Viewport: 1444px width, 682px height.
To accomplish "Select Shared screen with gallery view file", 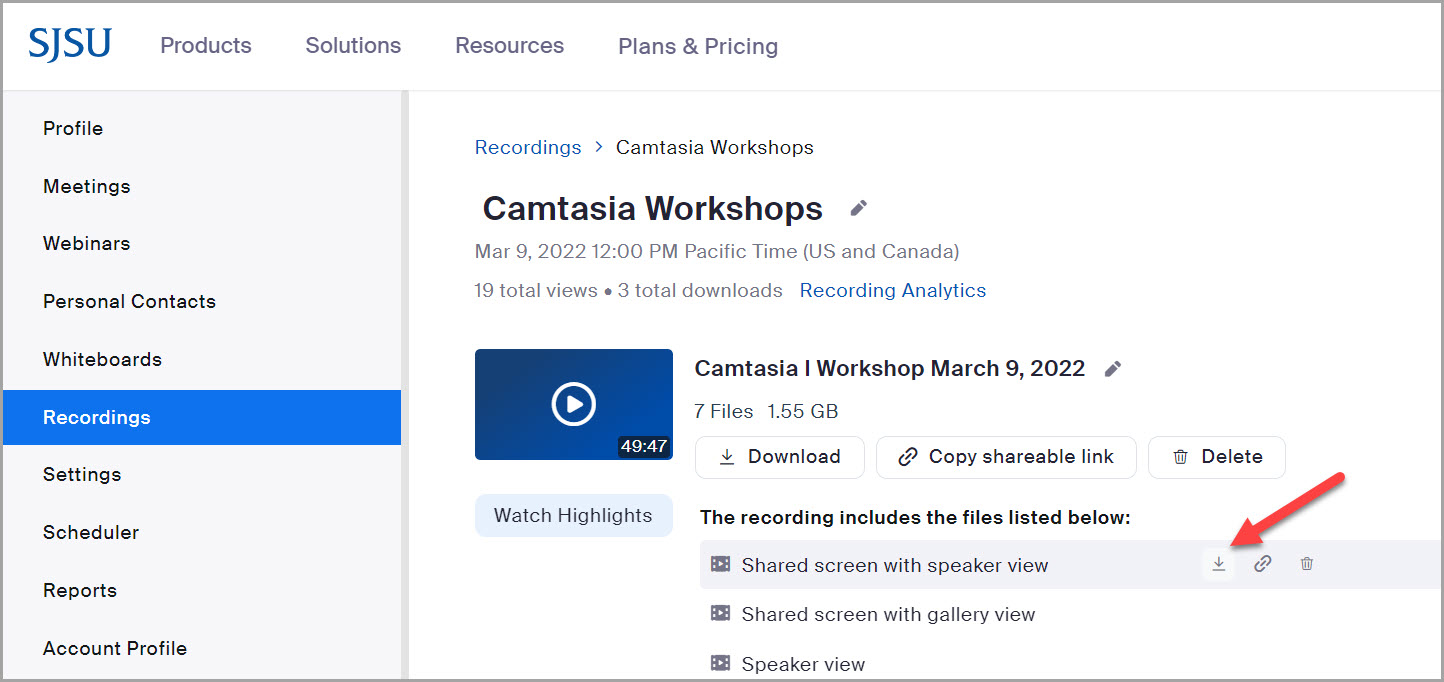I will coord(887,614).
